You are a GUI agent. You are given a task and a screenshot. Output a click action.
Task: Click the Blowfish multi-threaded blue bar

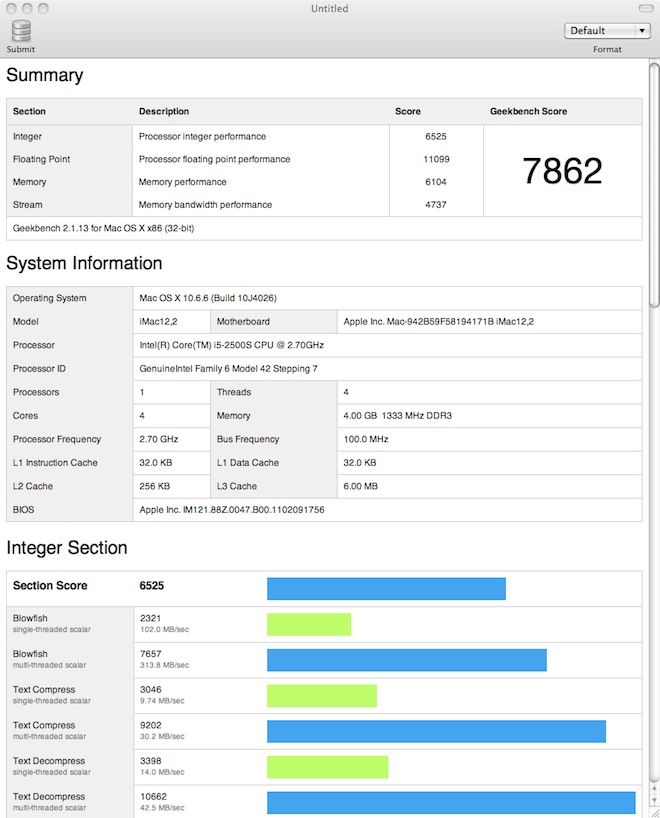[407, 660]
